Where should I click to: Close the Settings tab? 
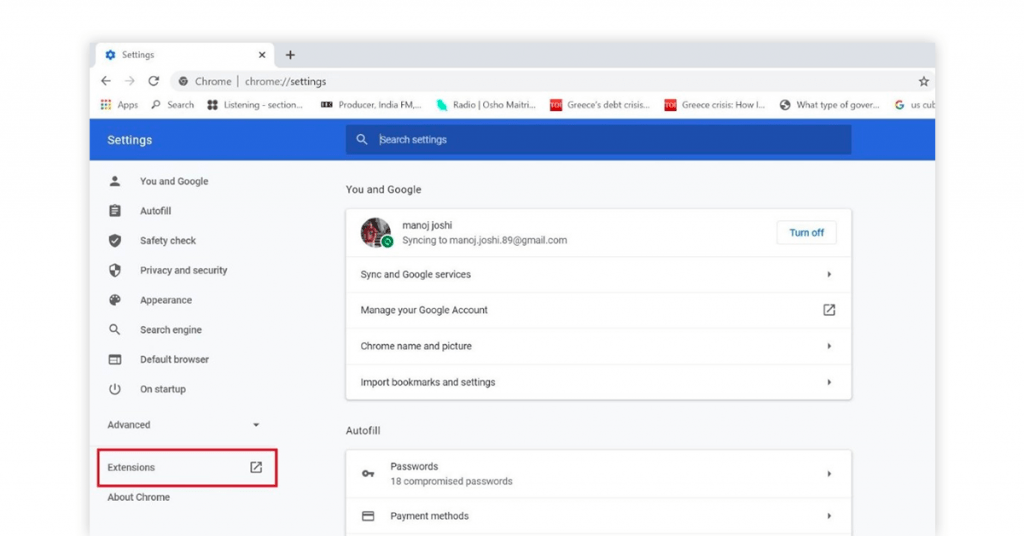point(262,55)
